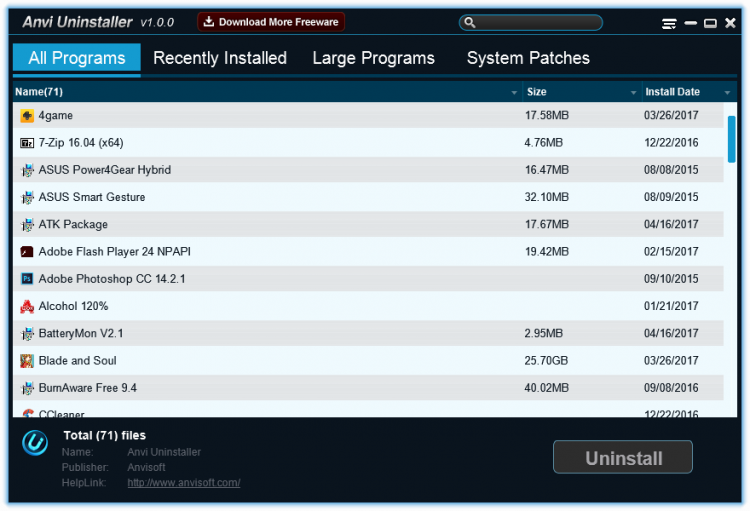Show the System Patches tab
This screenshot has width=750, height=511.
[528, 58]
